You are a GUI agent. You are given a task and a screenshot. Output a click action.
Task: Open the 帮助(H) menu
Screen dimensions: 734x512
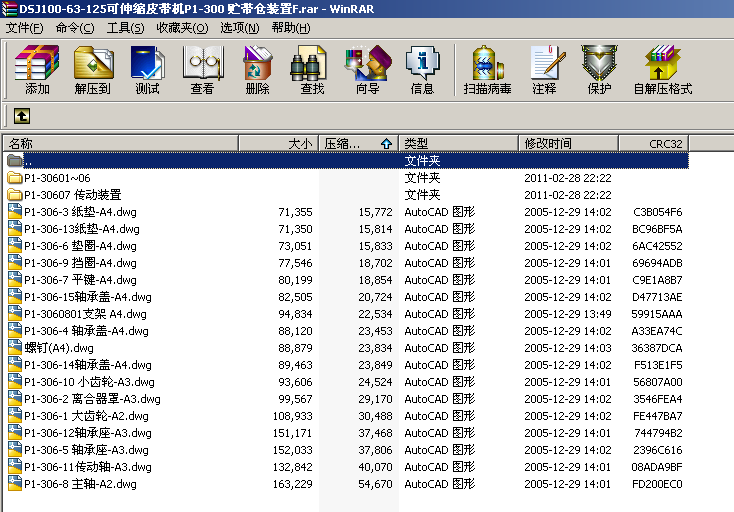(291, 28)
